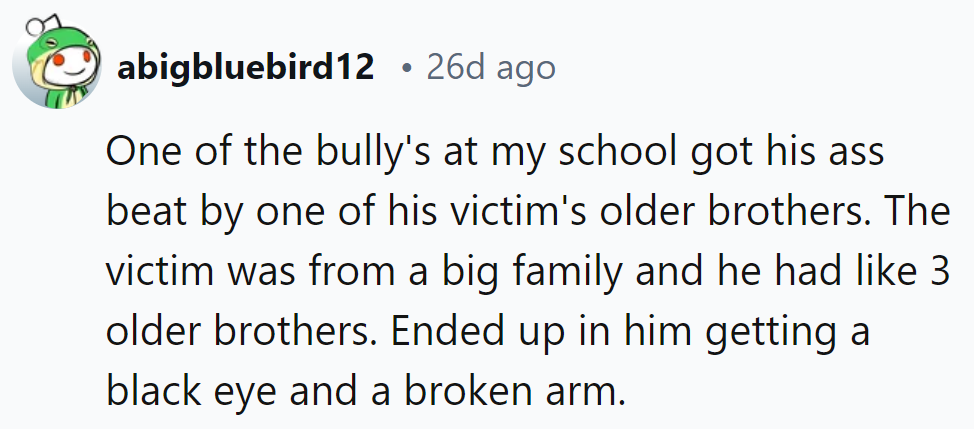
Task: Click the 26d ago timestamp
Action: pyautogui.click(x=490, y=68)
